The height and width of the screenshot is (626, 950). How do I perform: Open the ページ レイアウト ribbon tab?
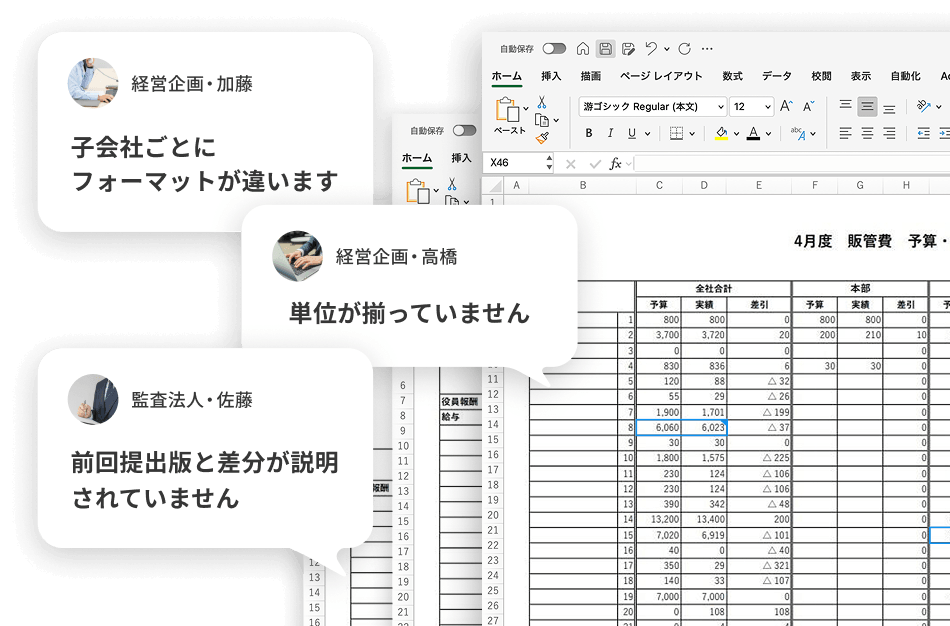[659, 75]
